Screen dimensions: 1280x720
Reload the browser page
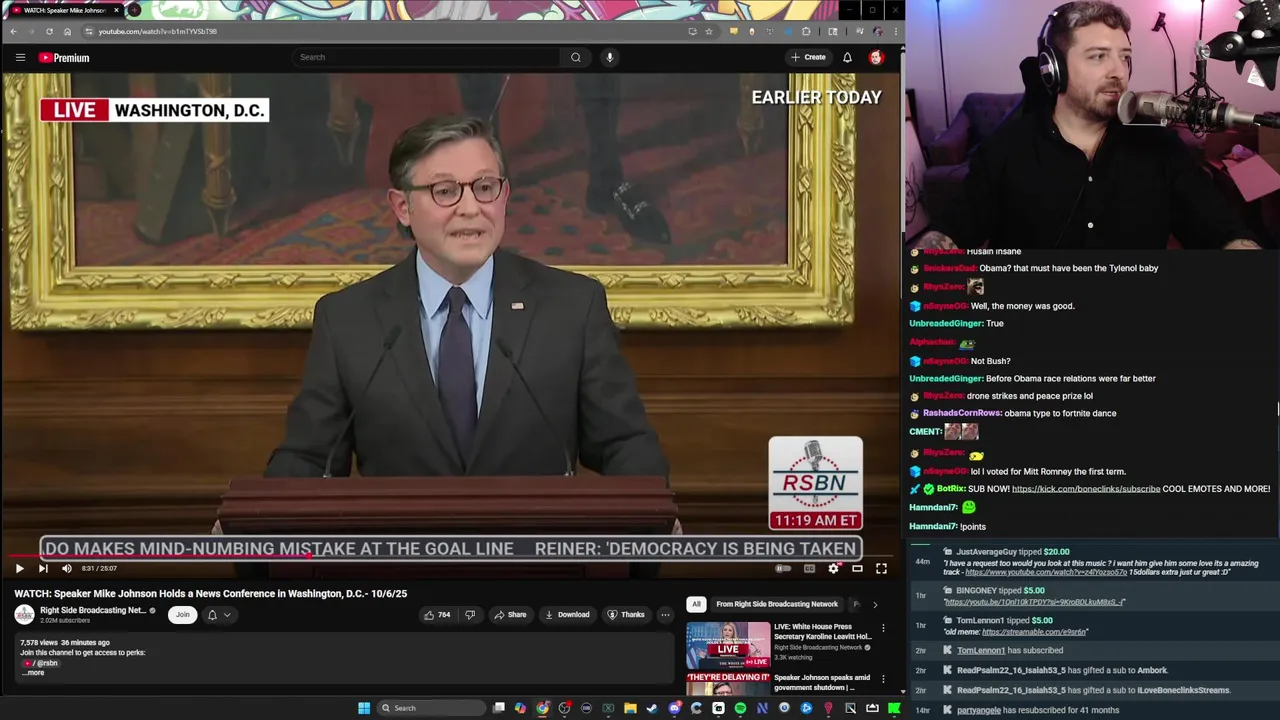tap(49, 31)
